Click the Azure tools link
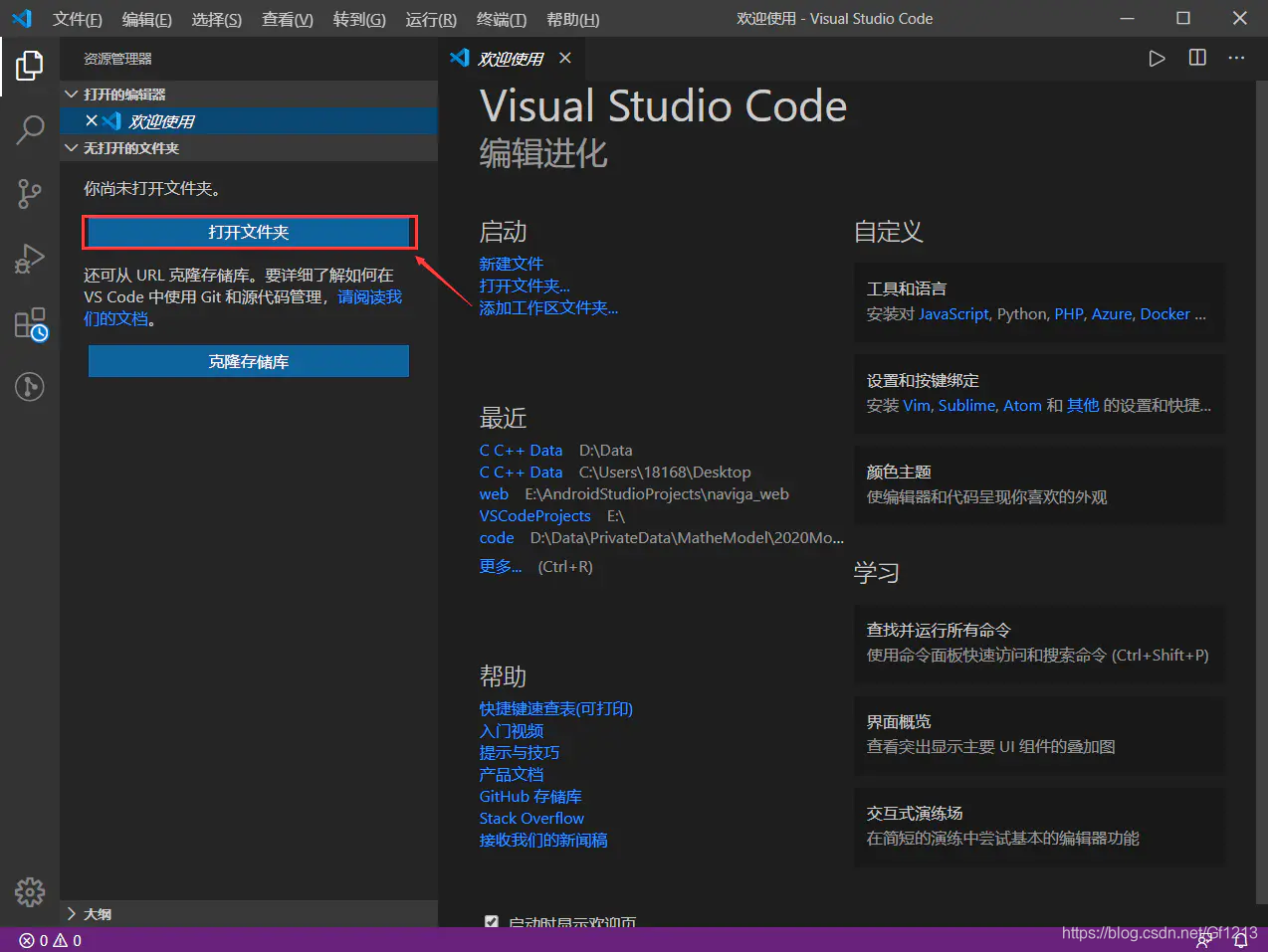Viewport: 1268px width, 952px height. pyautogui.click(x=1112, y=314)
